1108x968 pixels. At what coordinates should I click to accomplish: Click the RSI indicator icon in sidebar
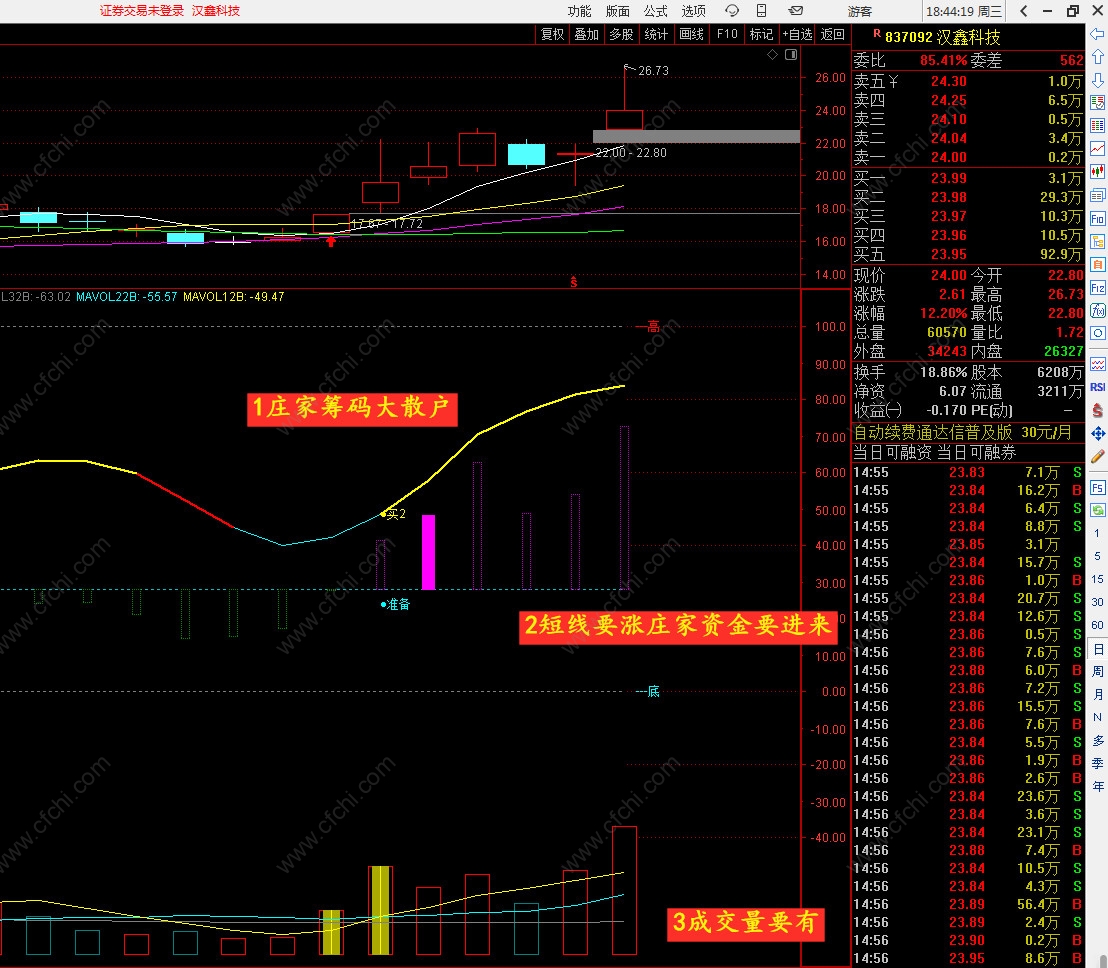(x=1097, y=386)
